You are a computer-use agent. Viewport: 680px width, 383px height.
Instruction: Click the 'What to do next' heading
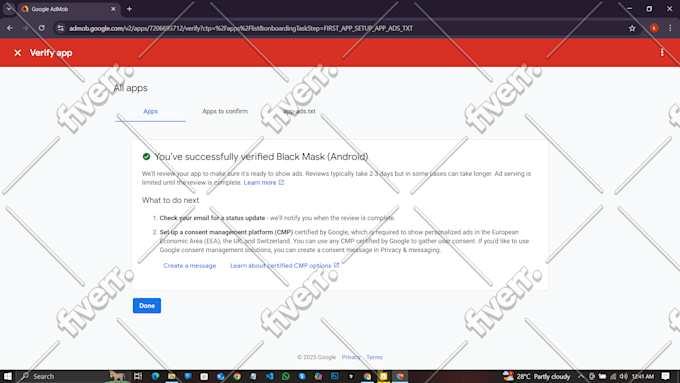tap(170, 200)
